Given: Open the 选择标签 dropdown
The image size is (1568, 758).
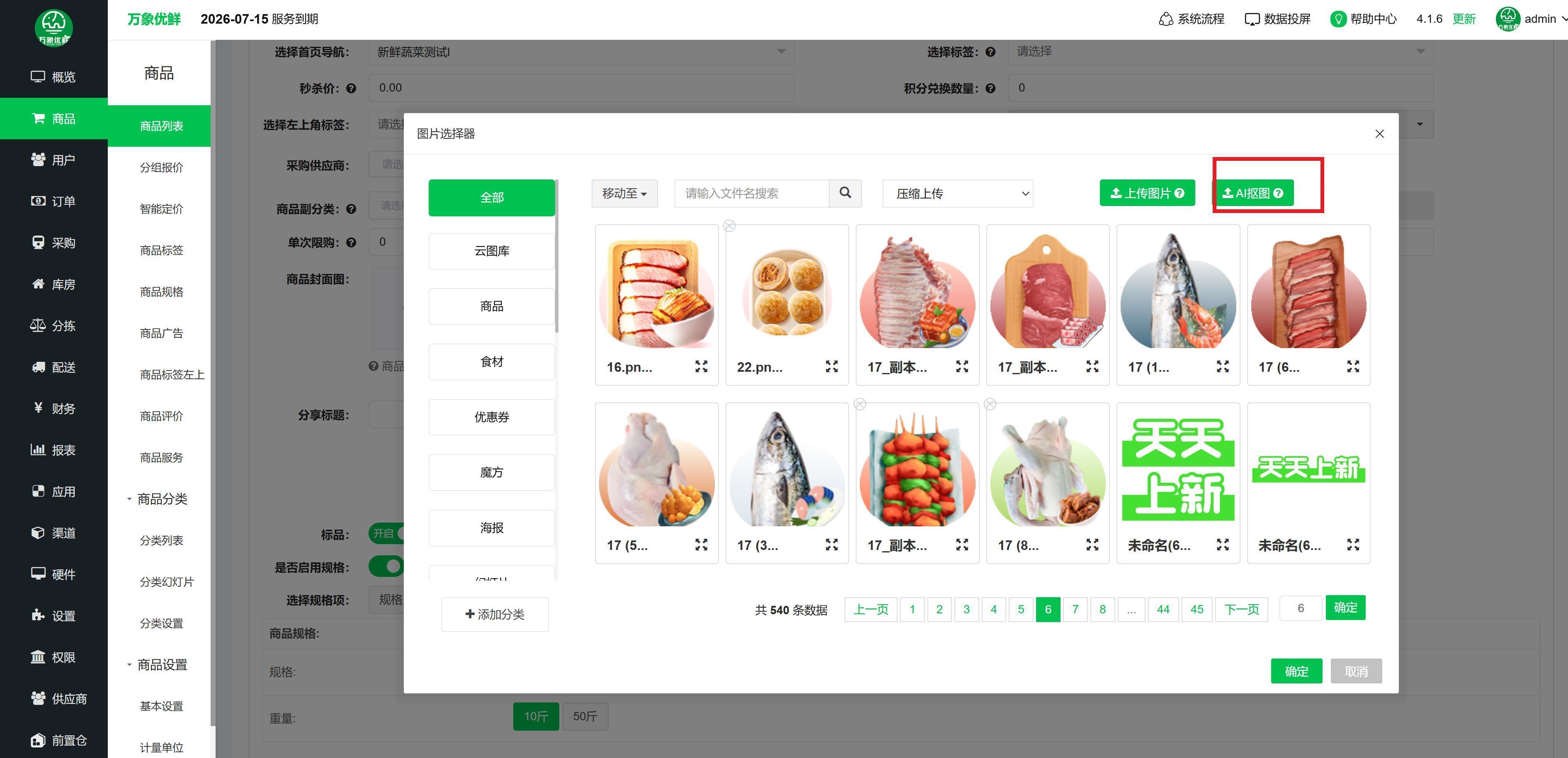Looking at the screenshot, I should [x=1221, y=52].
